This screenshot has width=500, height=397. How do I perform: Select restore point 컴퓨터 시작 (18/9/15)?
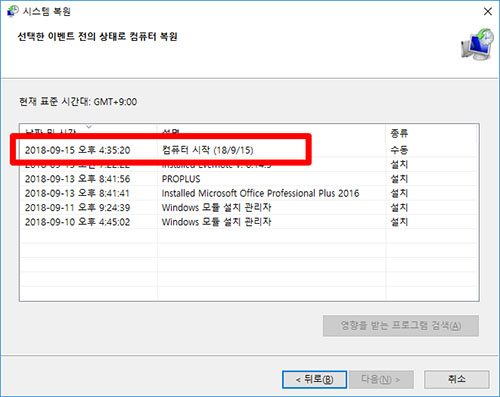click(x=249, y=150)
